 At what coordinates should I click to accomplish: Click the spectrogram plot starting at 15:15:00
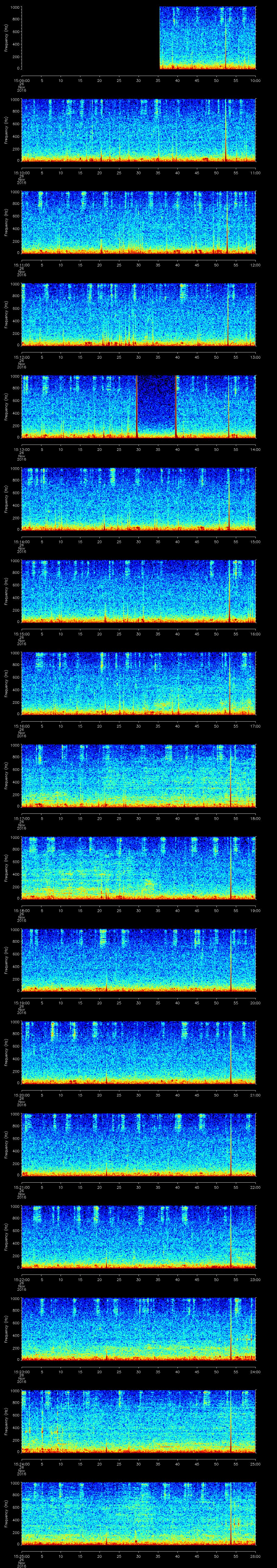click(139, 591)
